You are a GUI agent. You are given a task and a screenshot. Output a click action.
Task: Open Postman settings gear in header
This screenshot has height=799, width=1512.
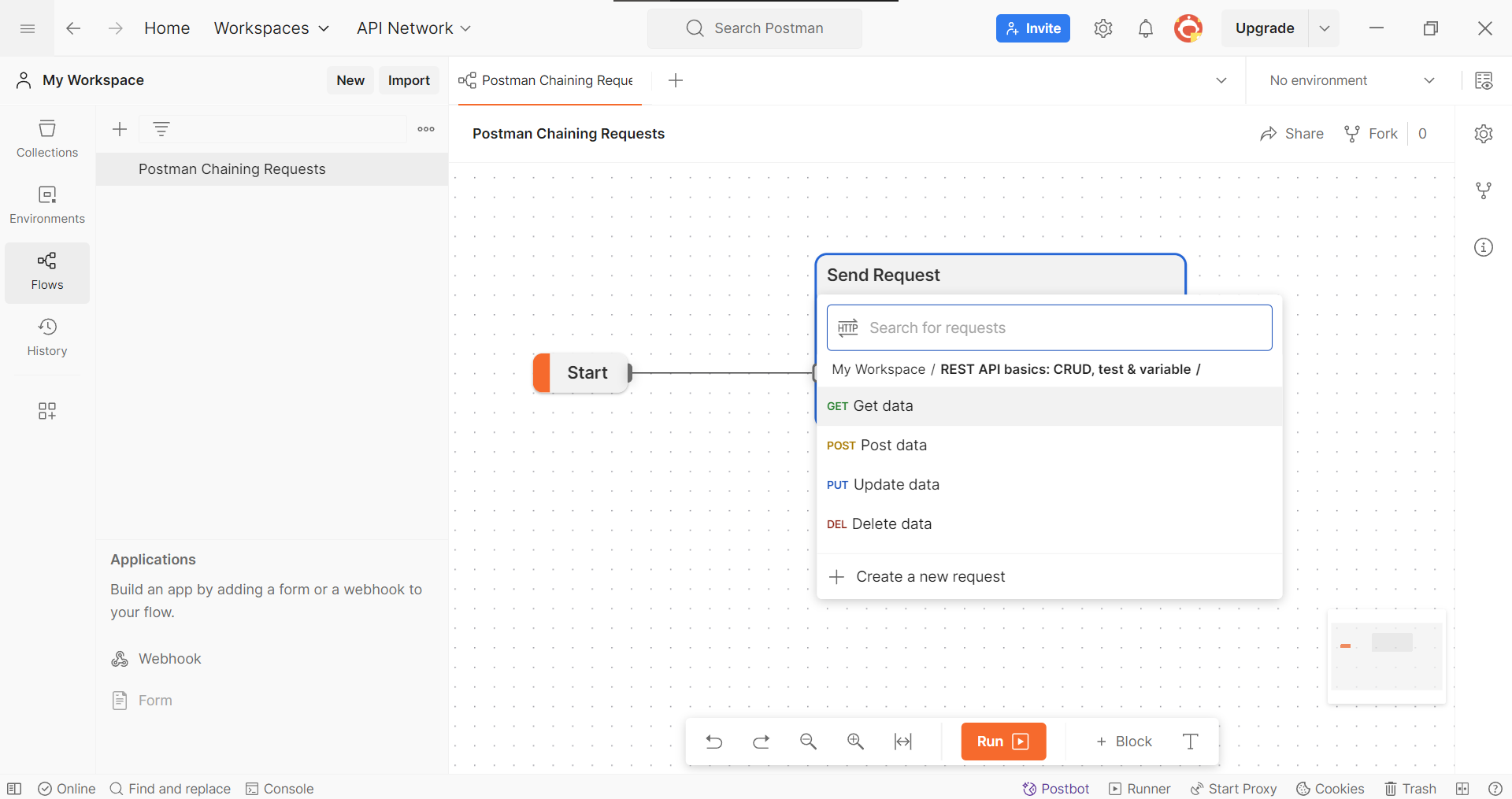point(1103,28)
